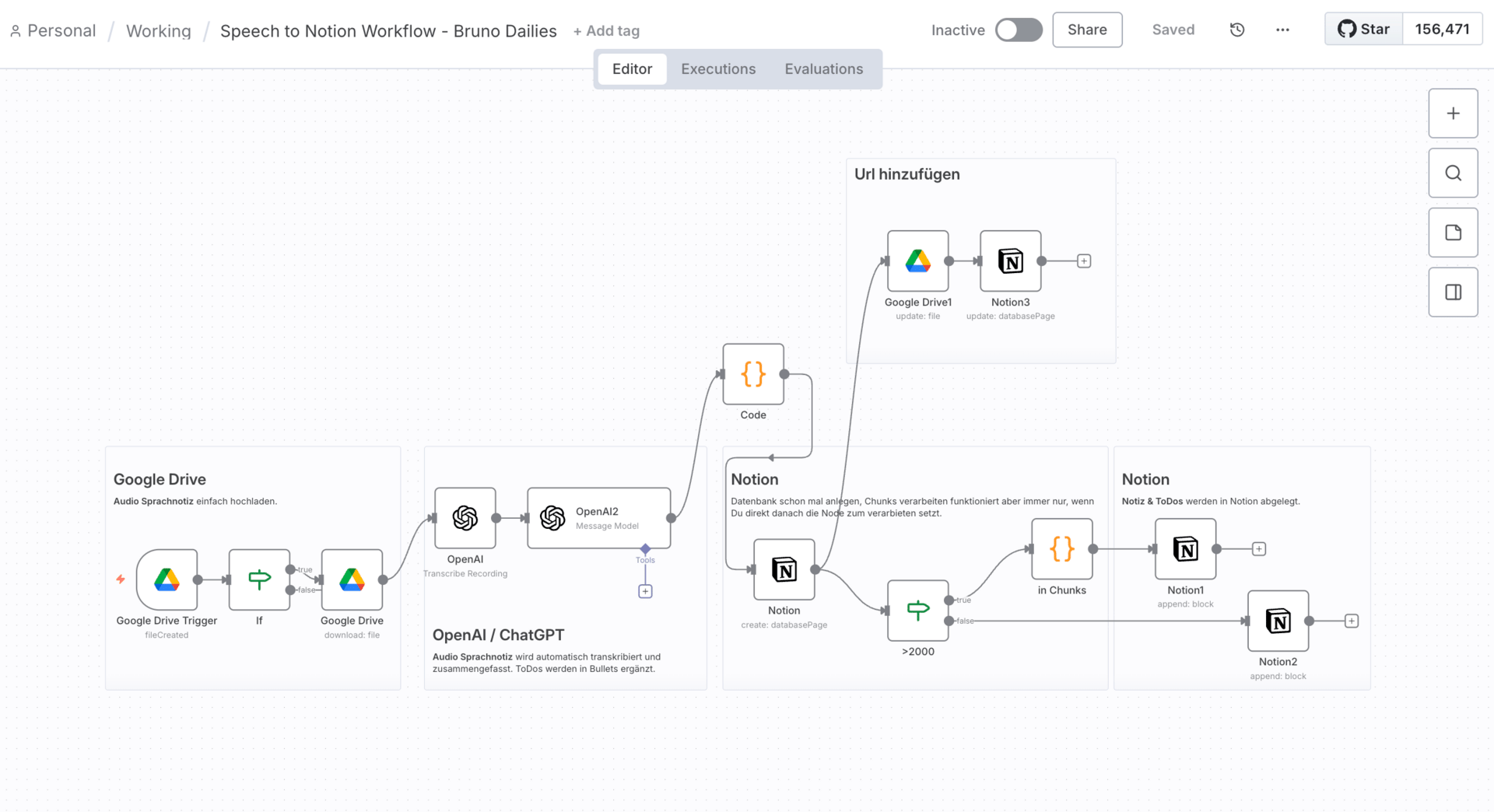The image size is (1494, 812).
Task: Select the Google Drive1 update file node
Action: [x=918, y=261]
